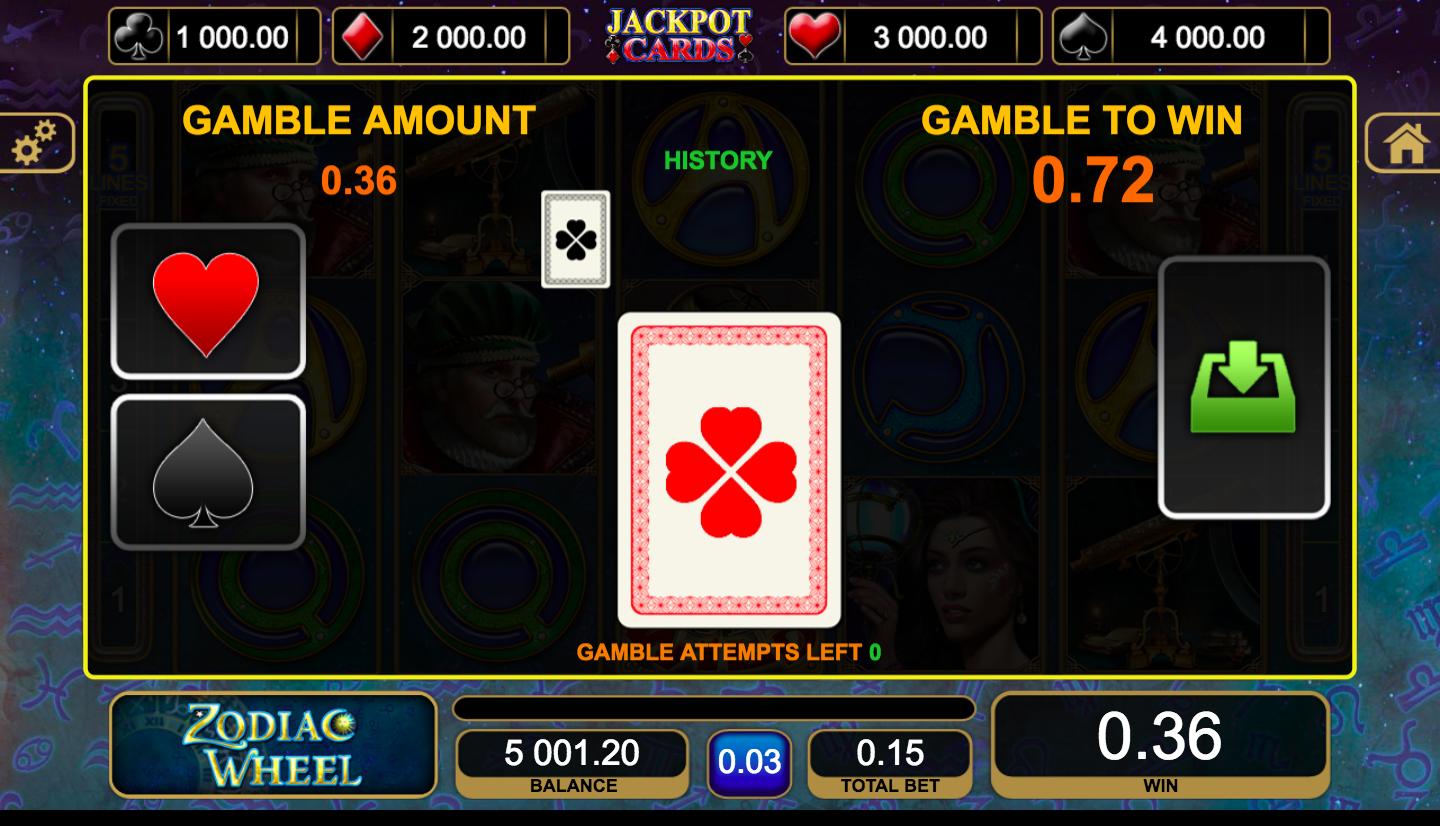Click the 0.36 win display
Image resolution: width=1440 pixels, height=826 pixels.
1160,746
